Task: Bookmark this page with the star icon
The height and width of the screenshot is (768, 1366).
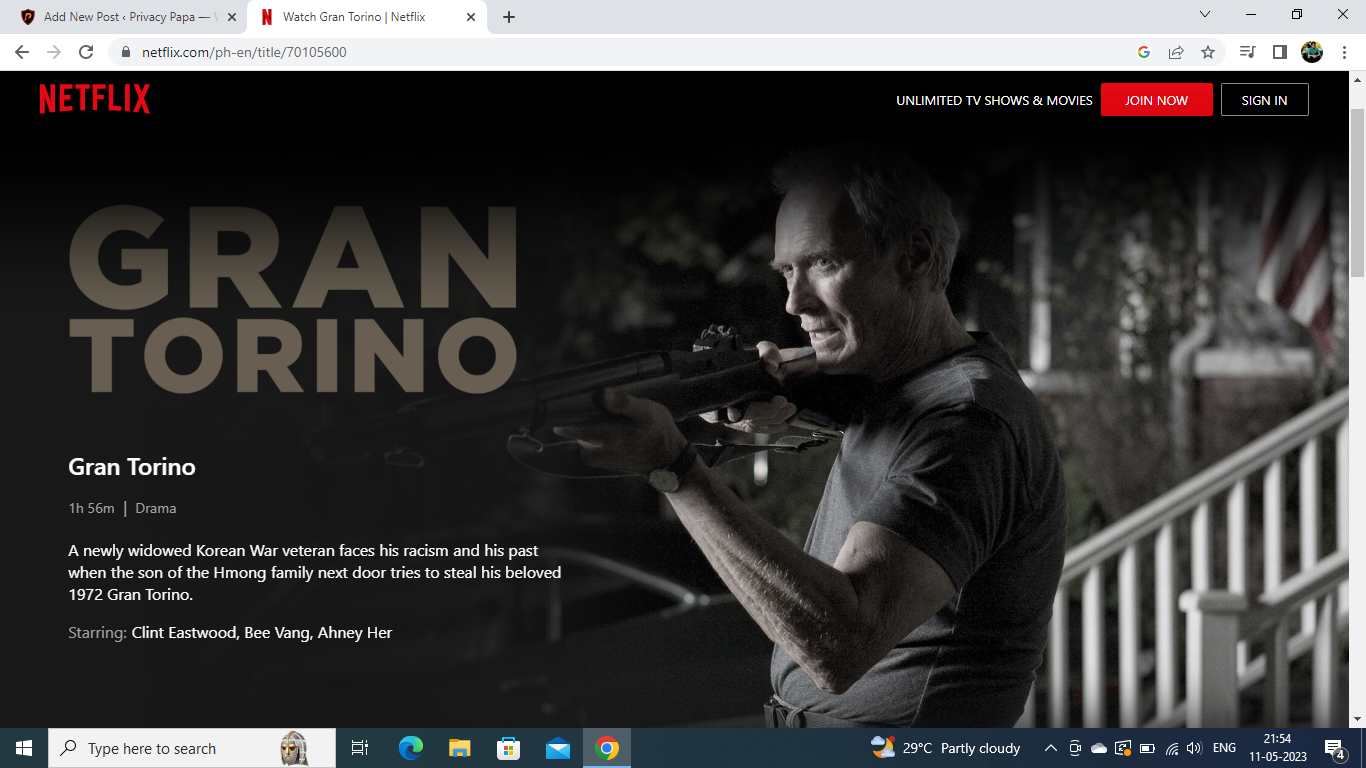Action: pos(1208,52)
